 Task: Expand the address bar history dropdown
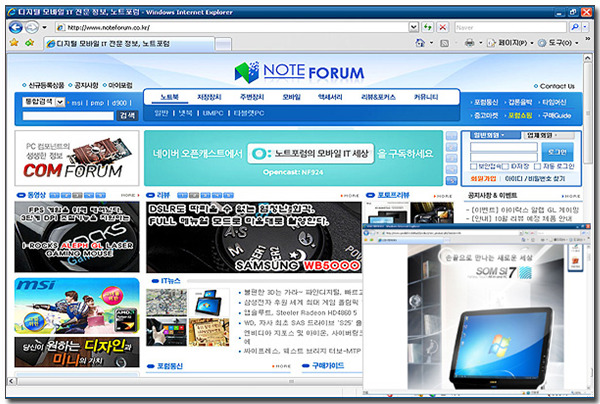pyautogui.click(x=414, y=27)
